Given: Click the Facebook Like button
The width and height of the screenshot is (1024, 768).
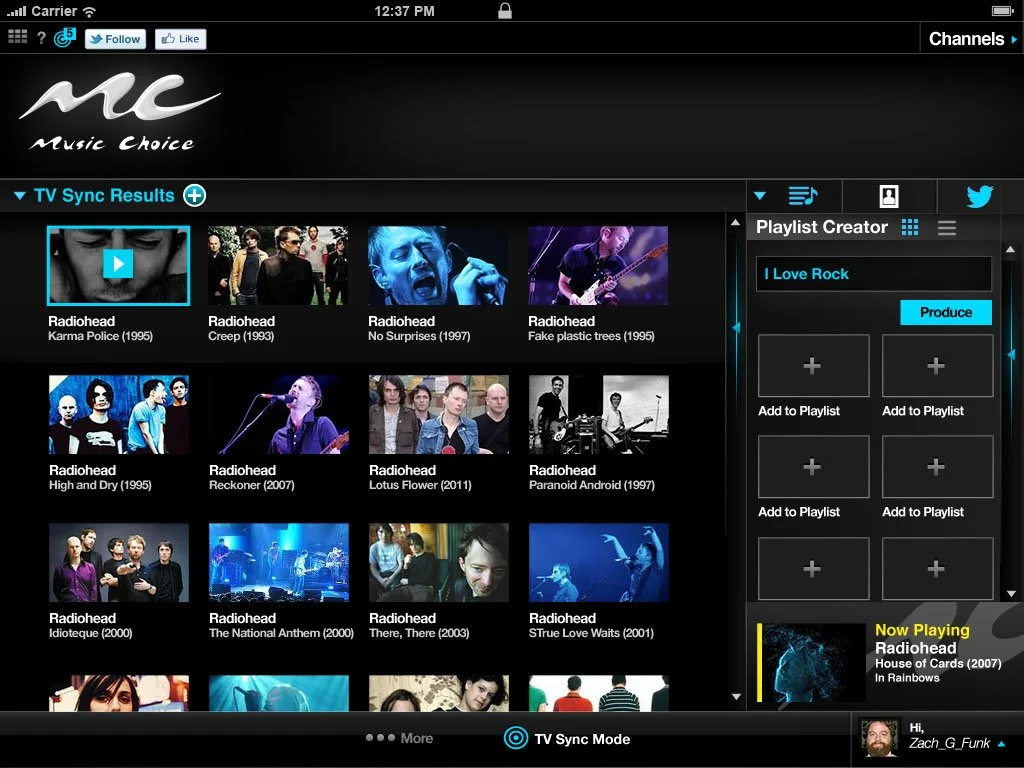Looking at the screenshot, I should coord(181,39).
